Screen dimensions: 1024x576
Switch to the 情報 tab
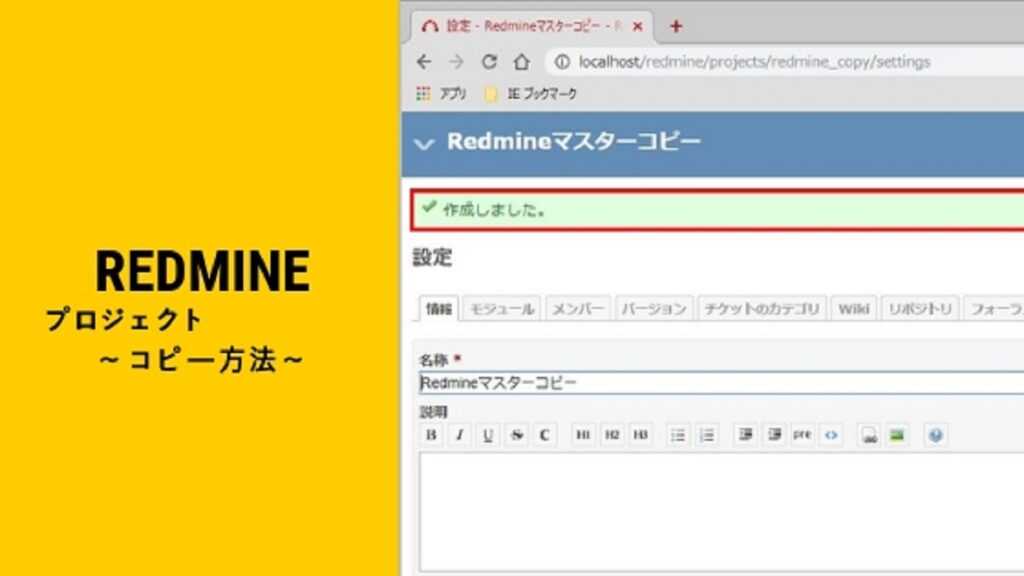pyautogui.click(x=439, y=309)
